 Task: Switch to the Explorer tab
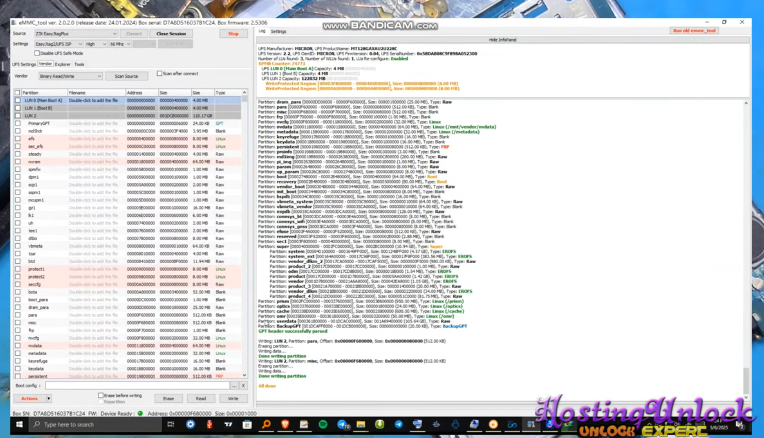pyautogui.click(x=62, y=64)
